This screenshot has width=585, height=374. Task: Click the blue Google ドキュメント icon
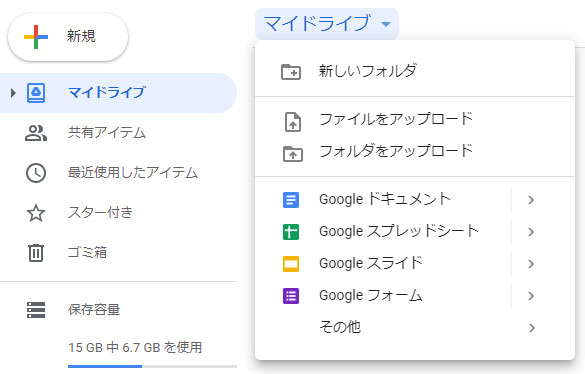[291, 200]
